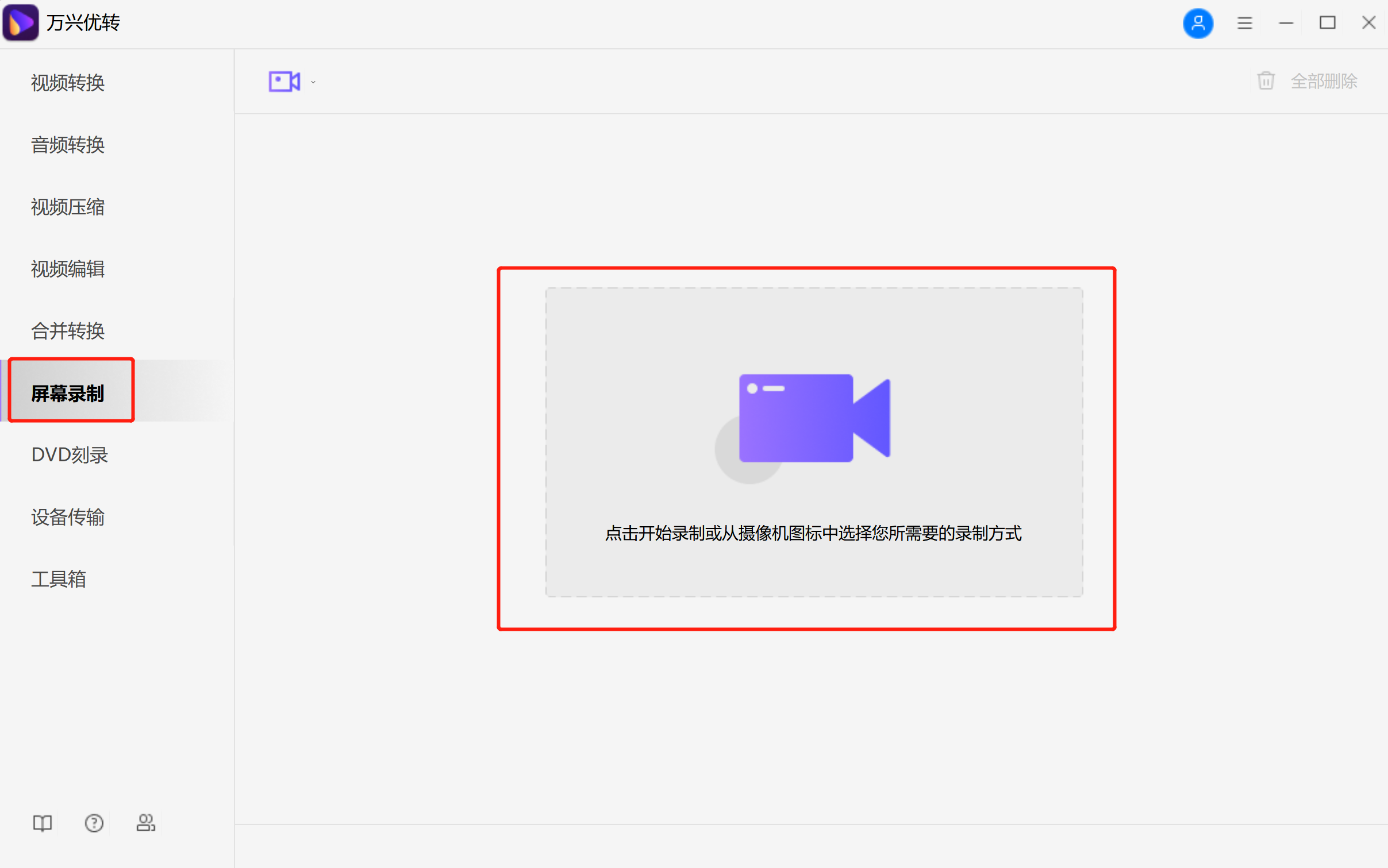The height and width of the screenshot is (868, 1388).
Task: Open the hamburger menu icon
Action: tap(1244, 23)
